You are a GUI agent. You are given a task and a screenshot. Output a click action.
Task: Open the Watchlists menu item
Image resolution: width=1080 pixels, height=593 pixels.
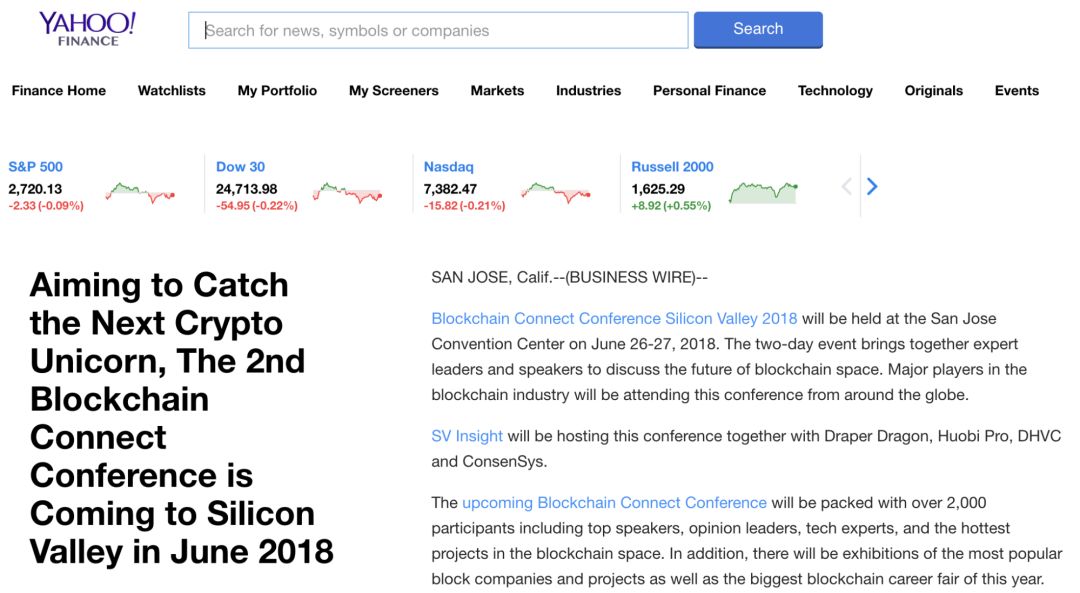(172, 90)
